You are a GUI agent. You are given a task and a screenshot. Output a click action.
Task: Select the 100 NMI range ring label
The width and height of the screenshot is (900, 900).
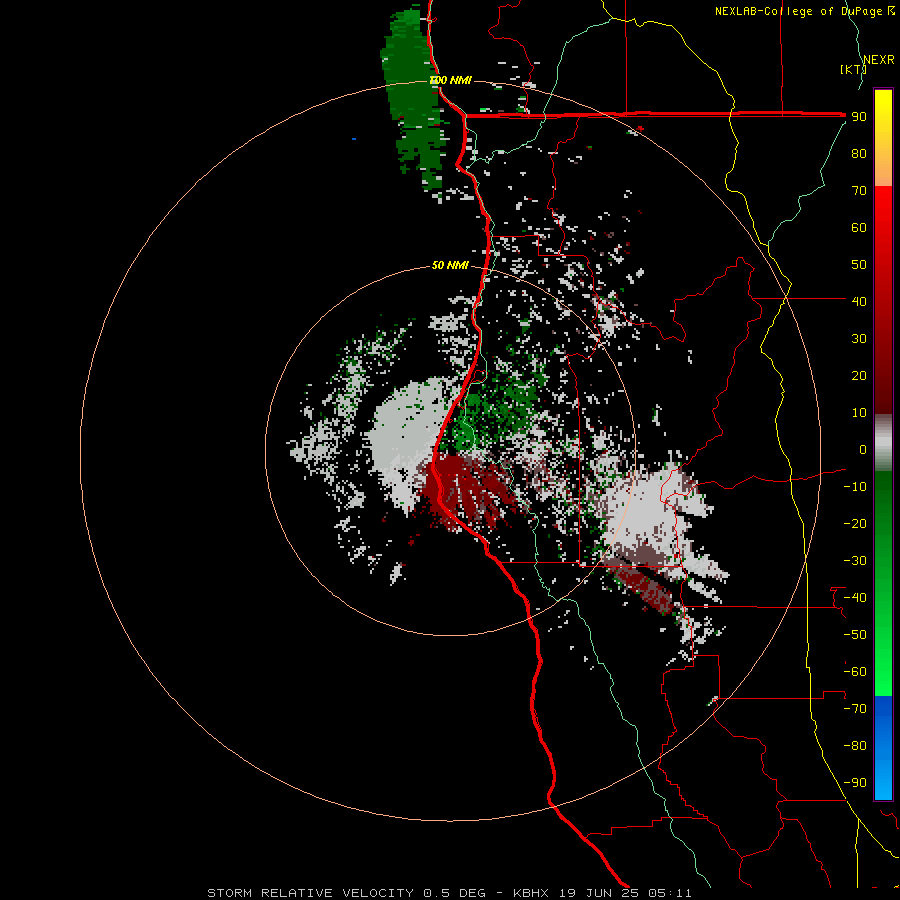point(451,80)
